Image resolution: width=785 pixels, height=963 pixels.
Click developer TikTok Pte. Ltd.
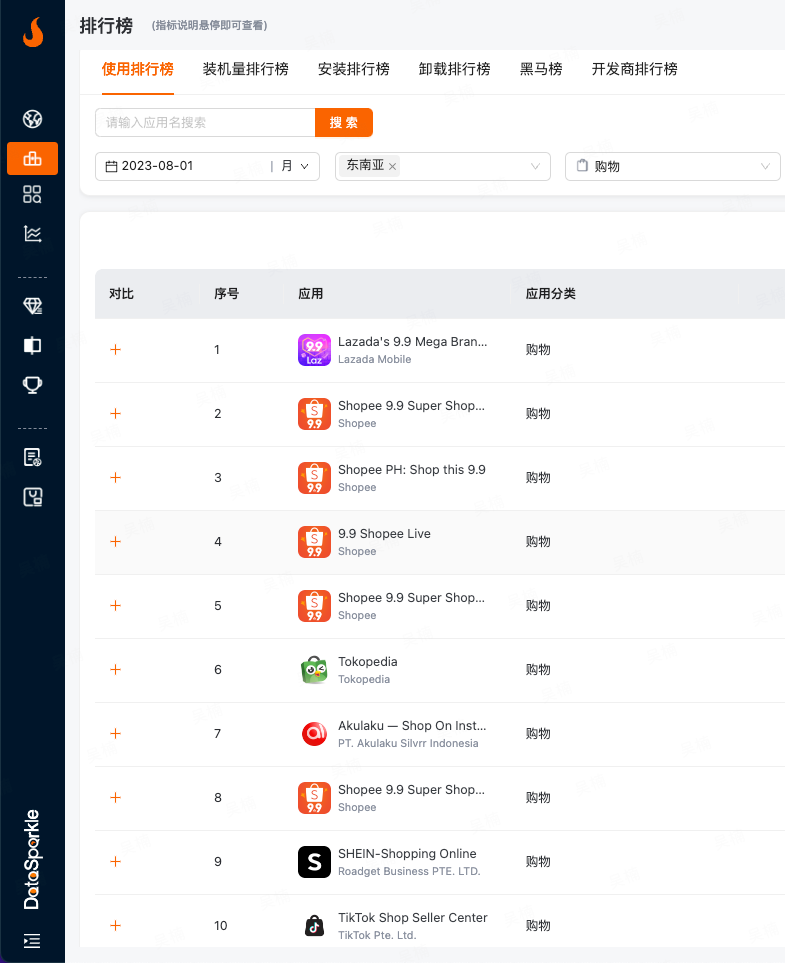(x=377, y=935)
